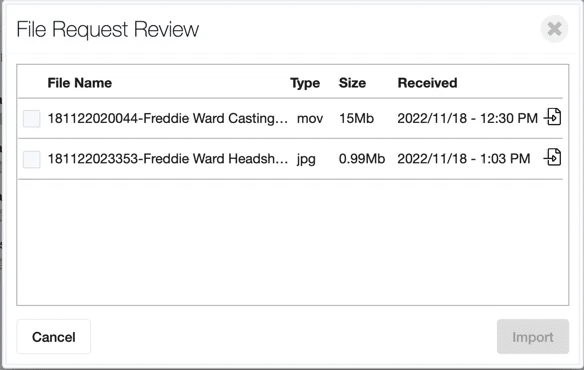This screenshot has width=584, height=370.
Task: Tick the checkbox for Freddie Ward Headshot file
Action: (32, 159)
